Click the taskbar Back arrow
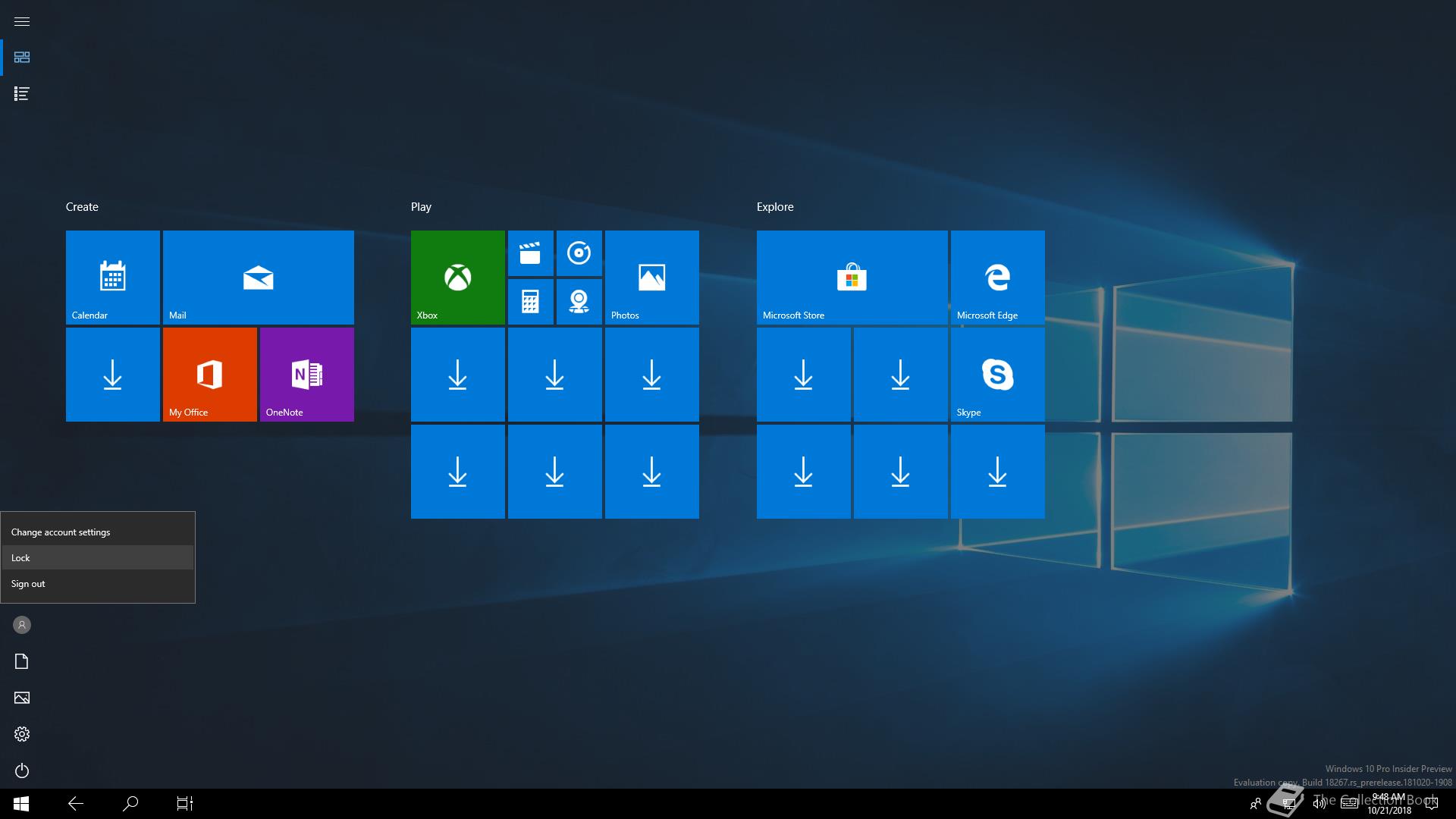 tap(76, 804)
